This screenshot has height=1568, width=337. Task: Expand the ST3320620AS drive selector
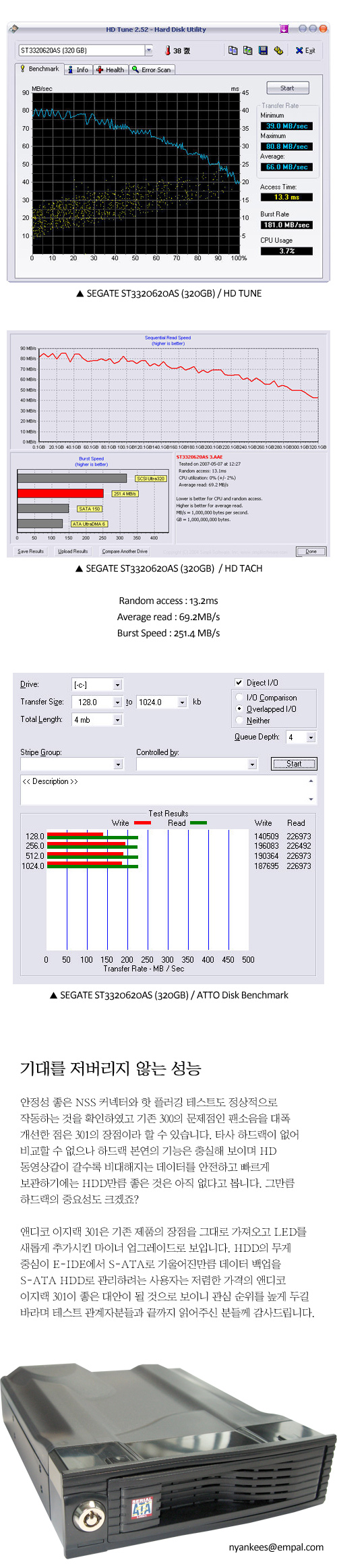coord(148,51)
